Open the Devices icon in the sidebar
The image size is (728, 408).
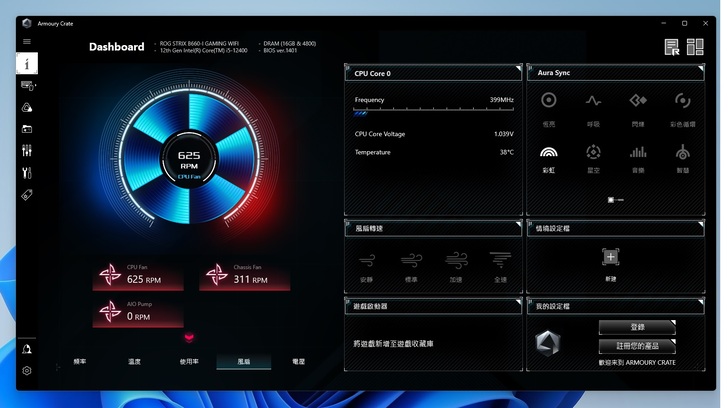tap(27, 85)
